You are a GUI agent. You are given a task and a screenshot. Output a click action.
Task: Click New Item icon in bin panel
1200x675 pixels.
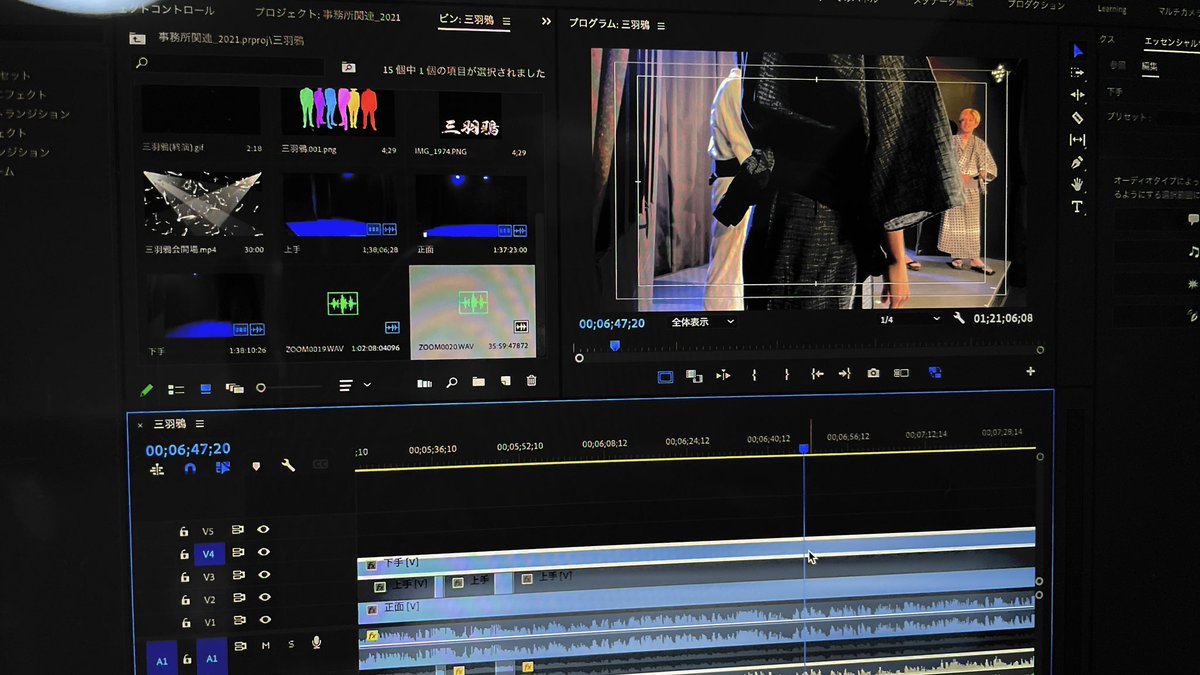[x=505, y=381]
